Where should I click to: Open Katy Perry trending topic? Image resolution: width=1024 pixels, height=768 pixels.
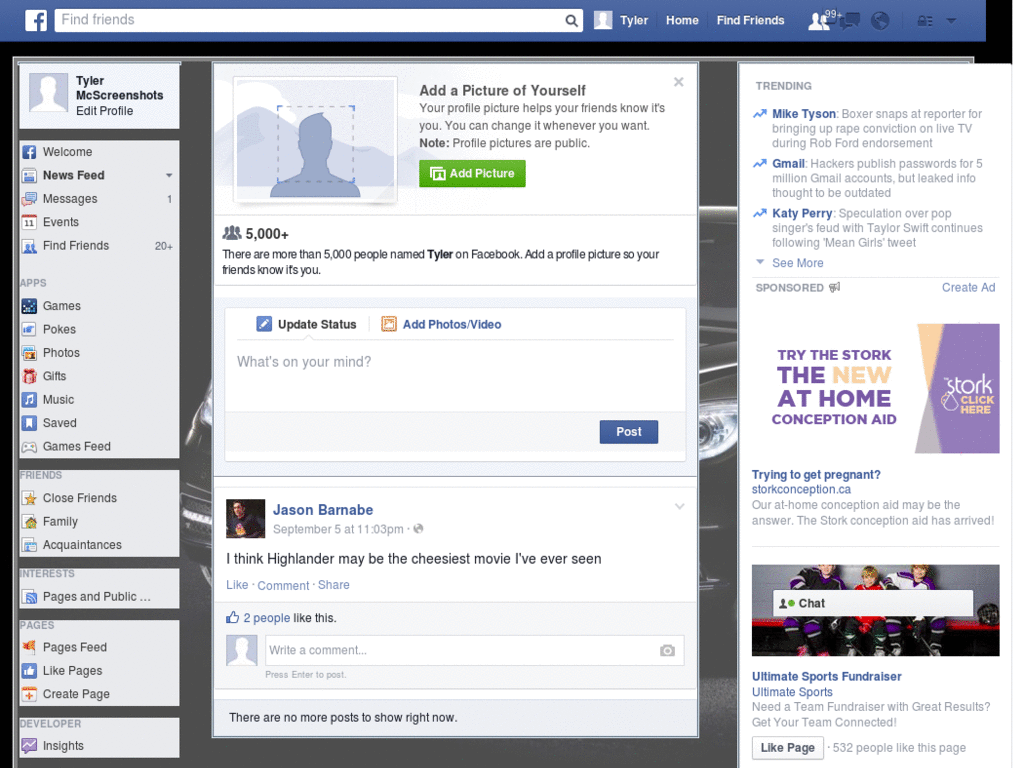tap(802, 213)
